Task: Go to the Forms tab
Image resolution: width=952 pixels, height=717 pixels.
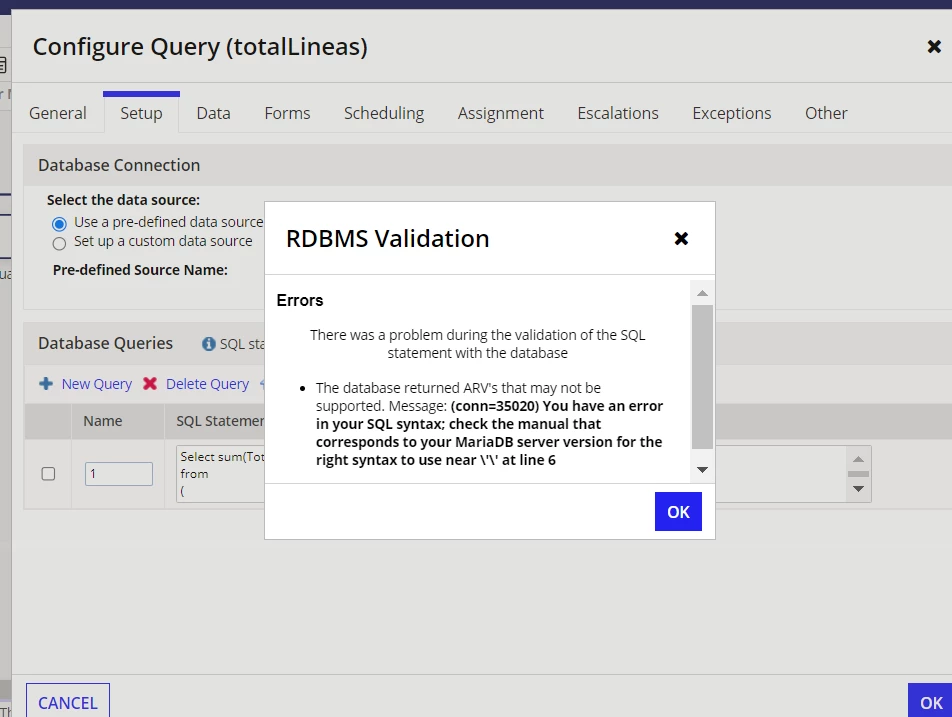Action: coord(287,113)
